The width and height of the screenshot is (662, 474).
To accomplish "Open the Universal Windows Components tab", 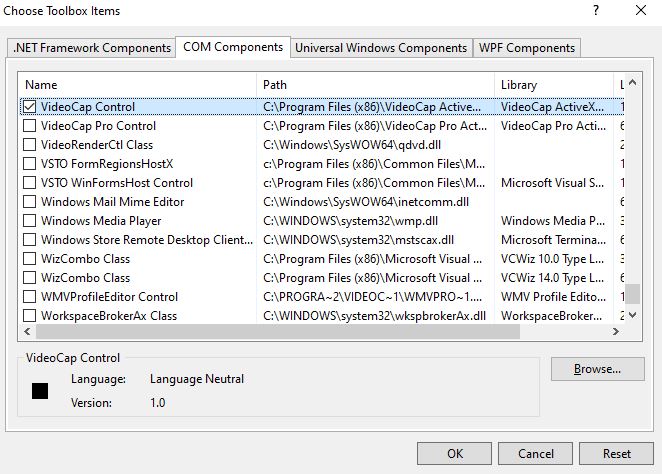I will click(x=381, y=48).
